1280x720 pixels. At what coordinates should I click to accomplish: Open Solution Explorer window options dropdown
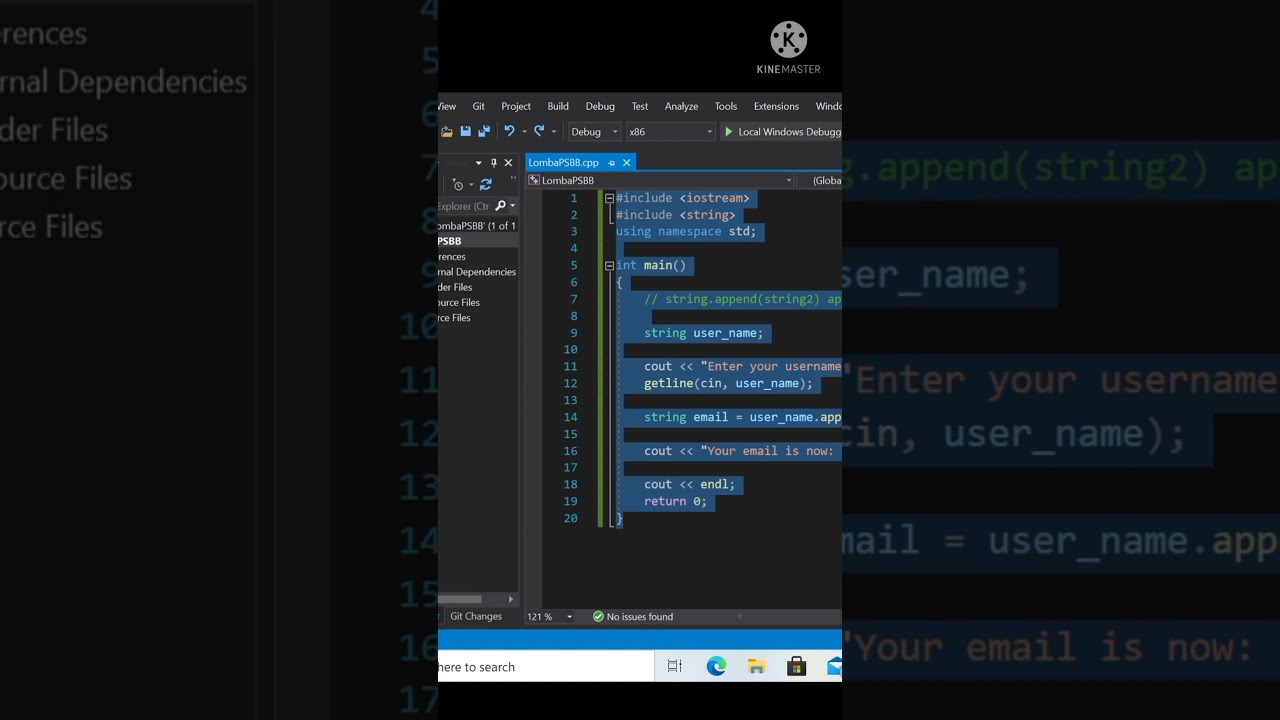point(479,162)
